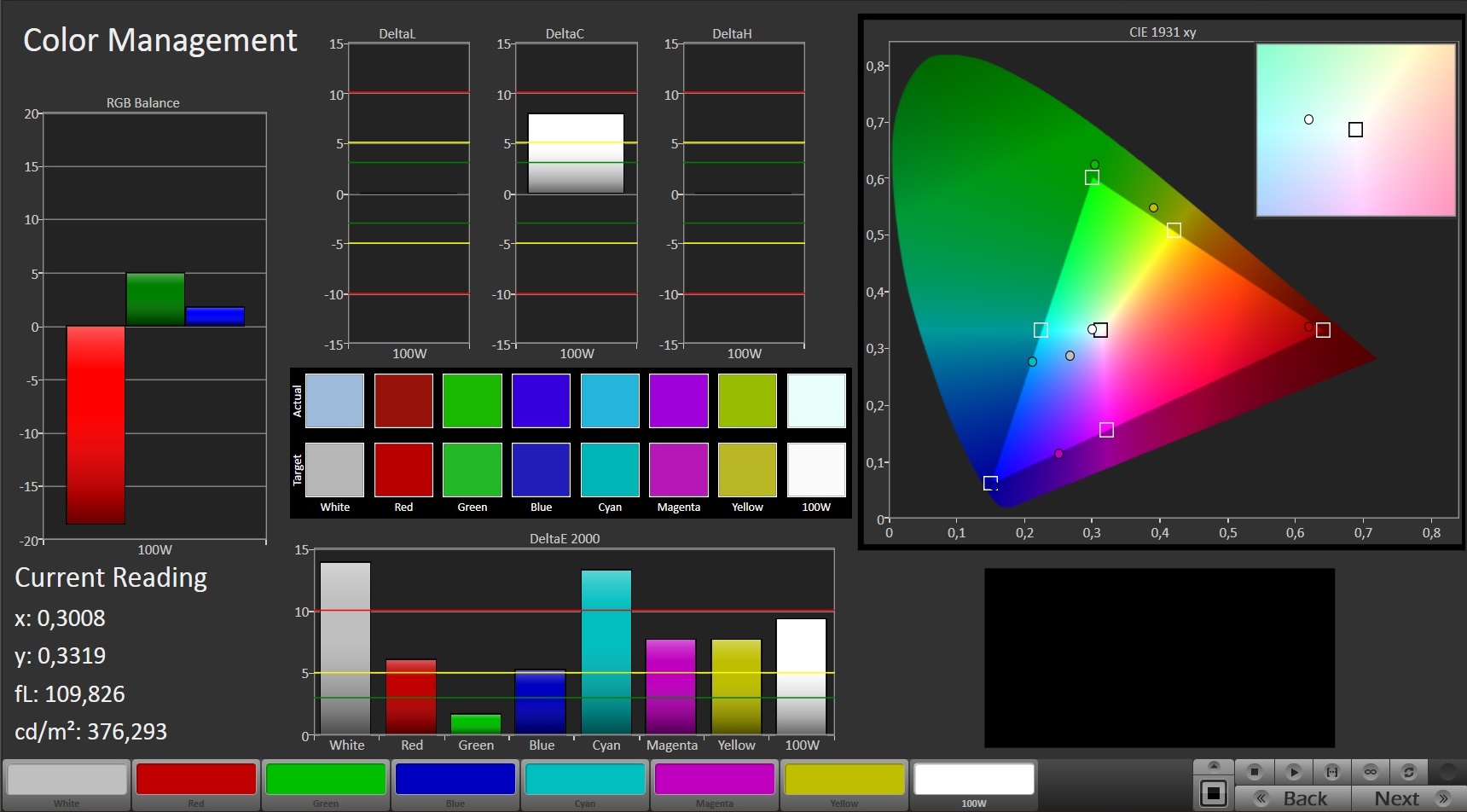Click the Actual Yellow swatch
Image resolution: width=1467 pixels, height=812 pixels.
coord(747,400)
